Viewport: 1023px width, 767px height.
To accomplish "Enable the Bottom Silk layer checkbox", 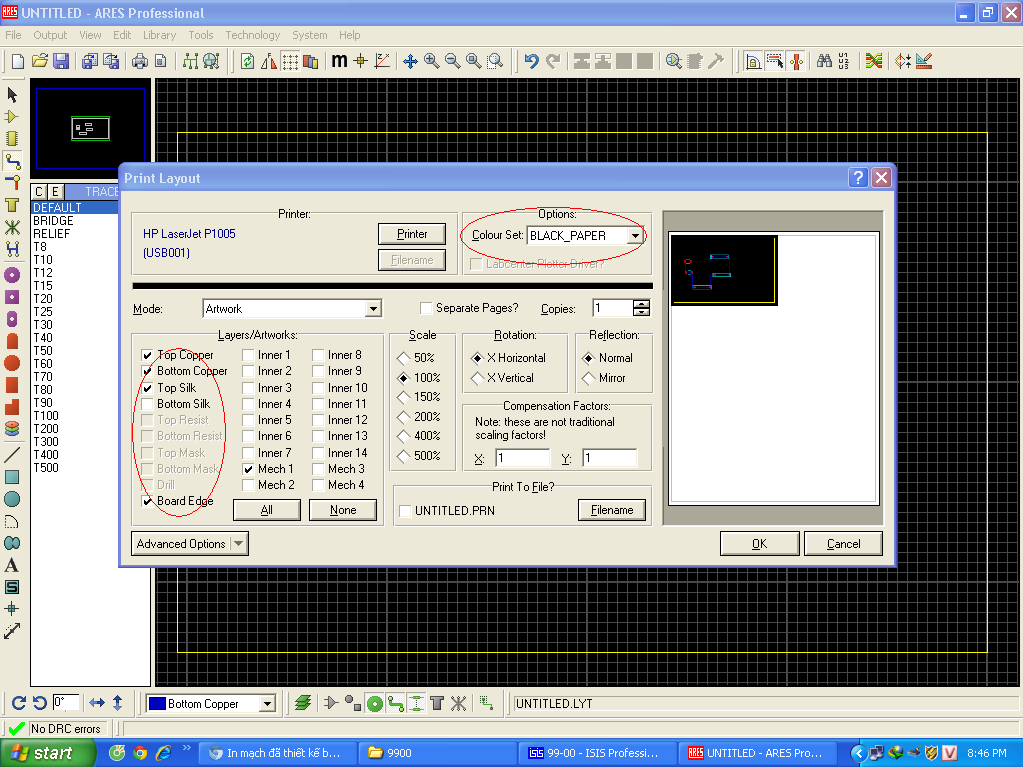I will click(x=148, y=404).
